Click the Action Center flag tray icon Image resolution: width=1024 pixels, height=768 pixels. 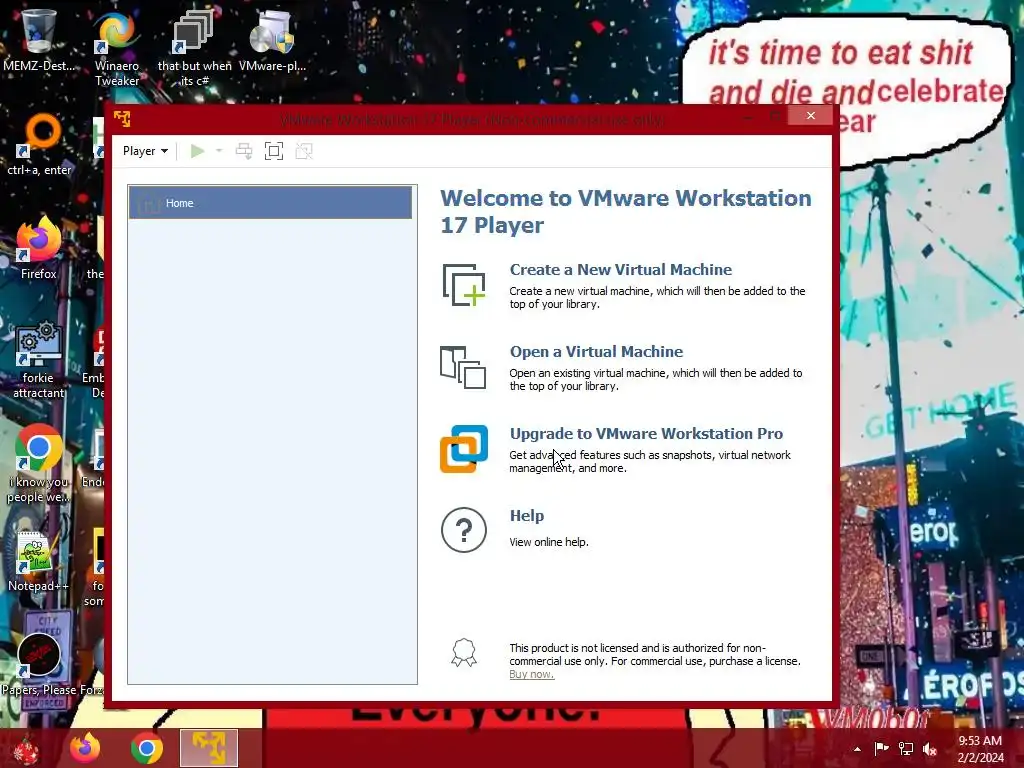[x=882, y=749]
